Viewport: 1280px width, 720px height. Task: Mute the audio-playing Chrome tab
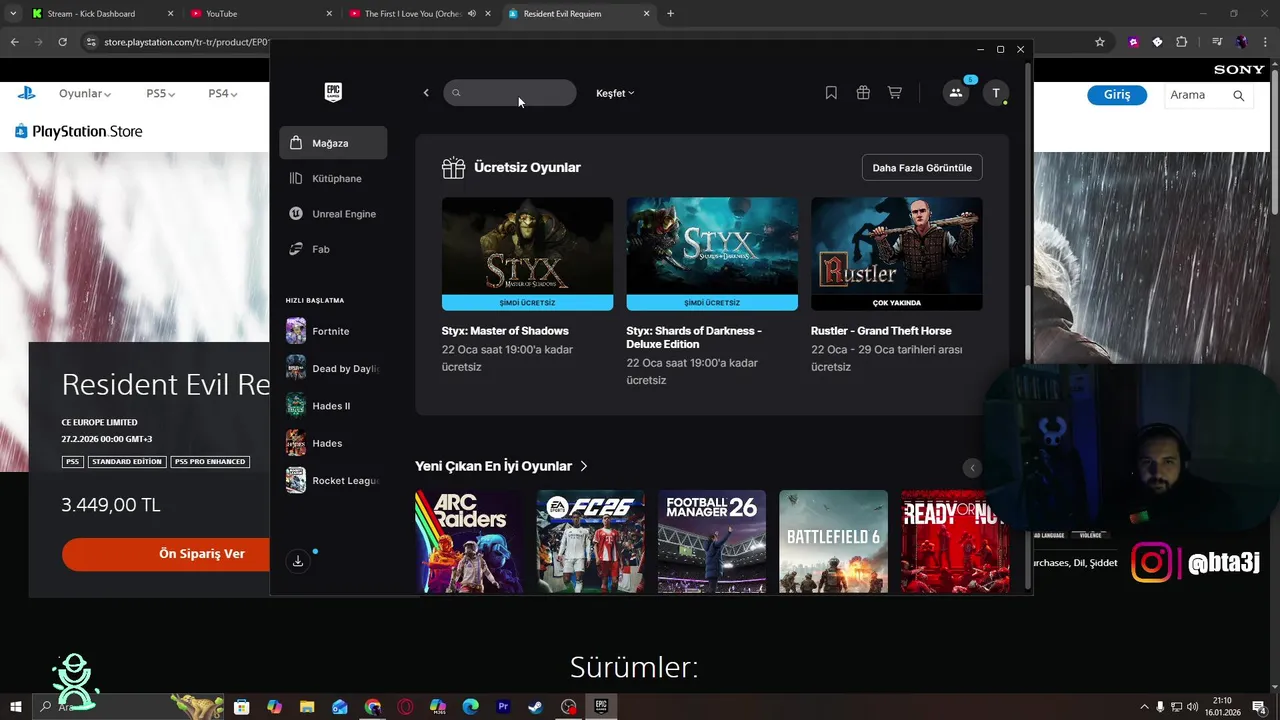(472, 14)
